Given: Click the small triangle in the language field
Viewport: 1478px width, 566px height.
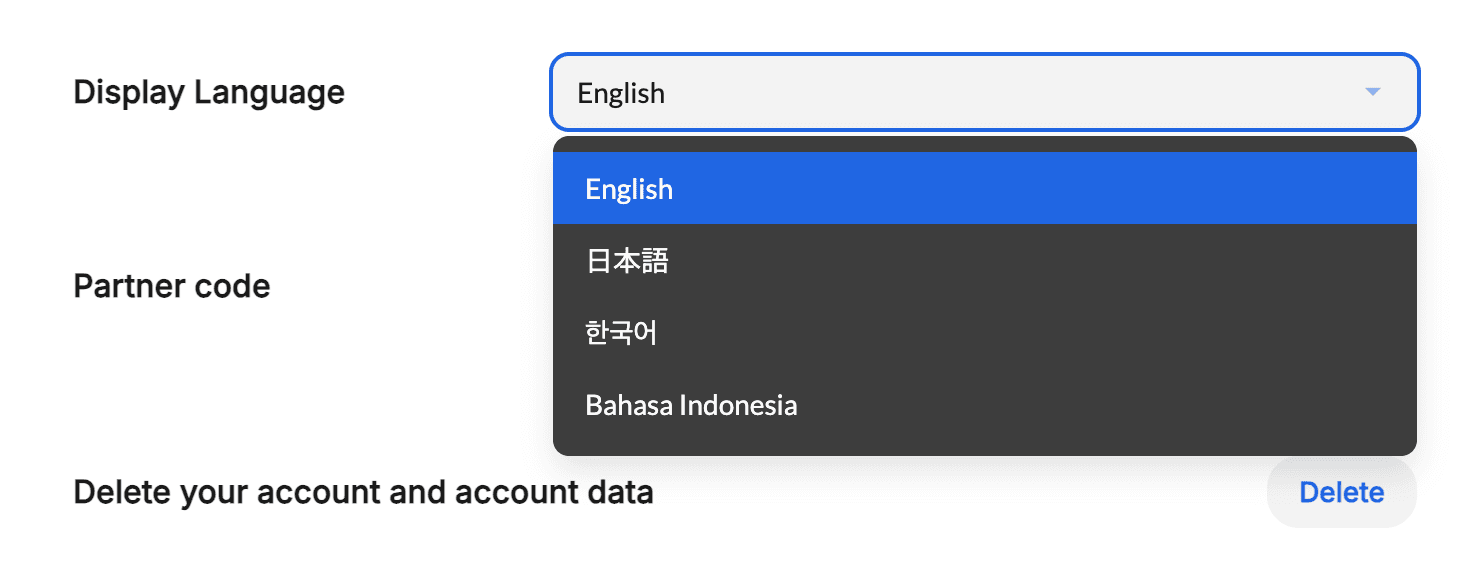Looking at the screenshot, I should [1372, 92].
